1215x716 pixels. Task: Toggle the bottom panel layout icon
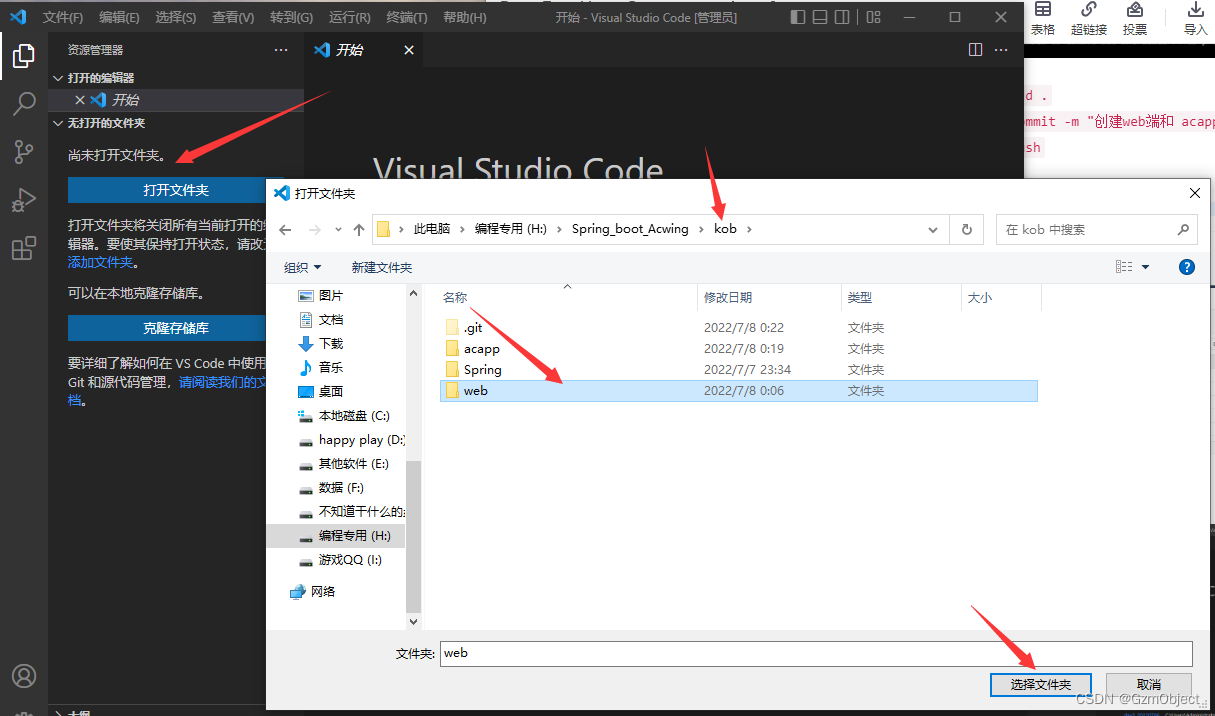click(821, 17)
